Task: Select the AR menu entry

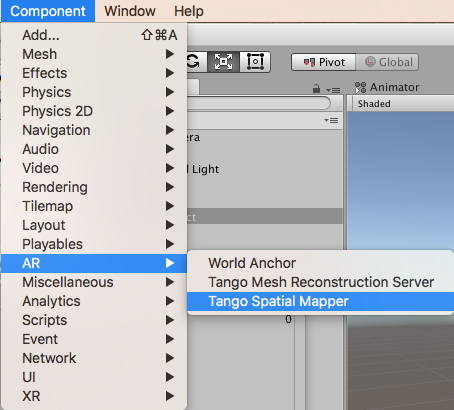Action: click(x=94, y=263)
